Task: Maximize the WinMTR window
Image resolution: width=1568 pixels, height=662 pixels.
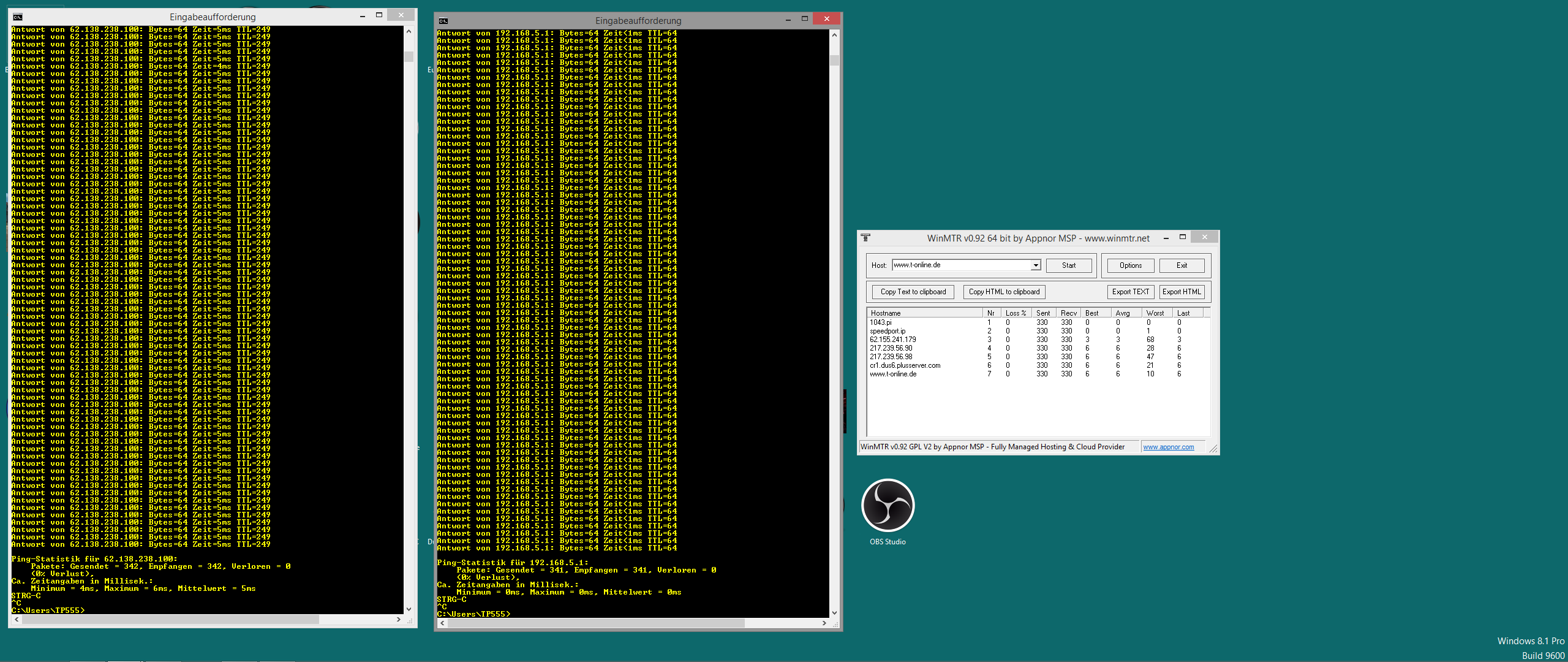Action: pyautogui.click(x=1183, y=237)
